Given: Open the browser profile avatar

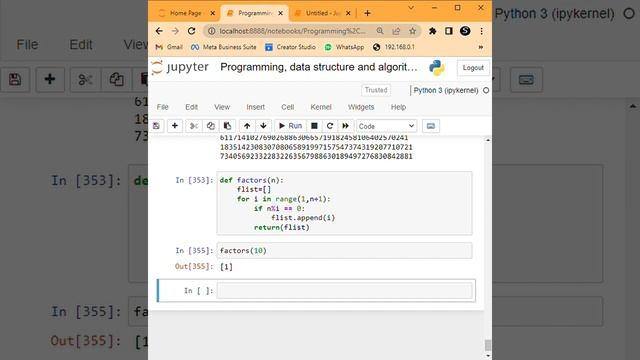Looking at the screenshot, I should (465, 31).
